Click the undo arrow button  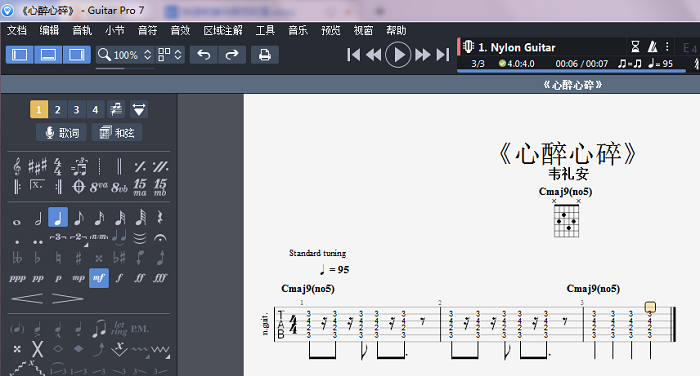(204, 55)
